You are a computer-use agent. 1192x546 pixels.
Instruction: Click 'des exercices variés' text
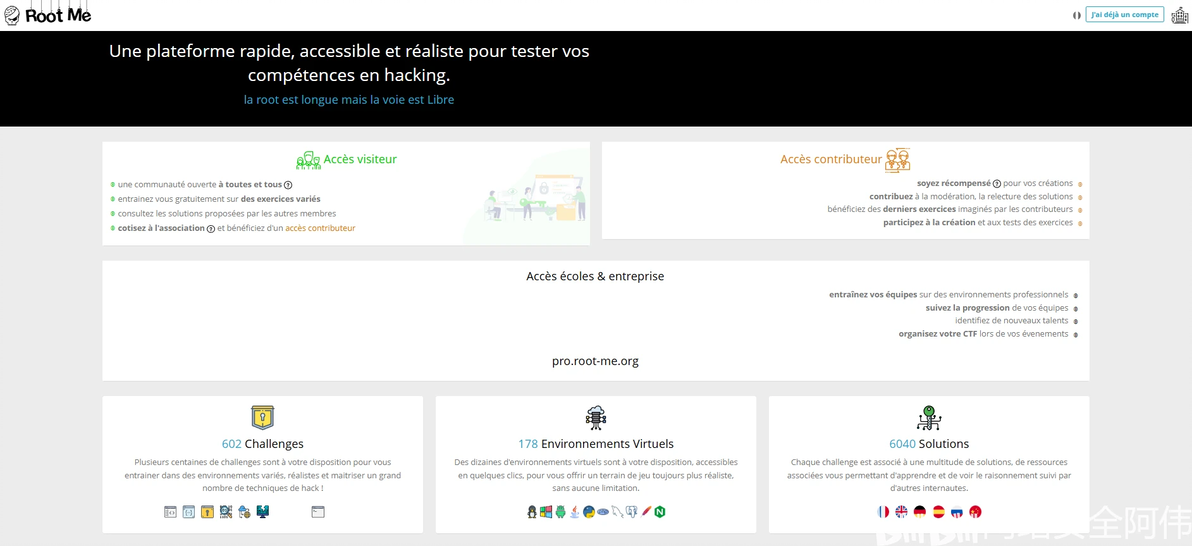click(281, 198)
